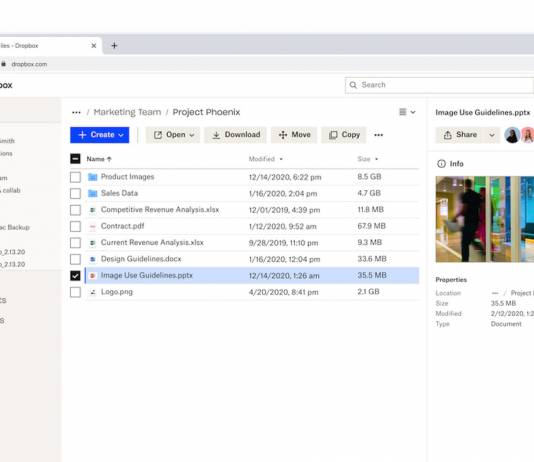Toggle the select-all checkbox in header
534x462 pixels.
coord(75,159)
